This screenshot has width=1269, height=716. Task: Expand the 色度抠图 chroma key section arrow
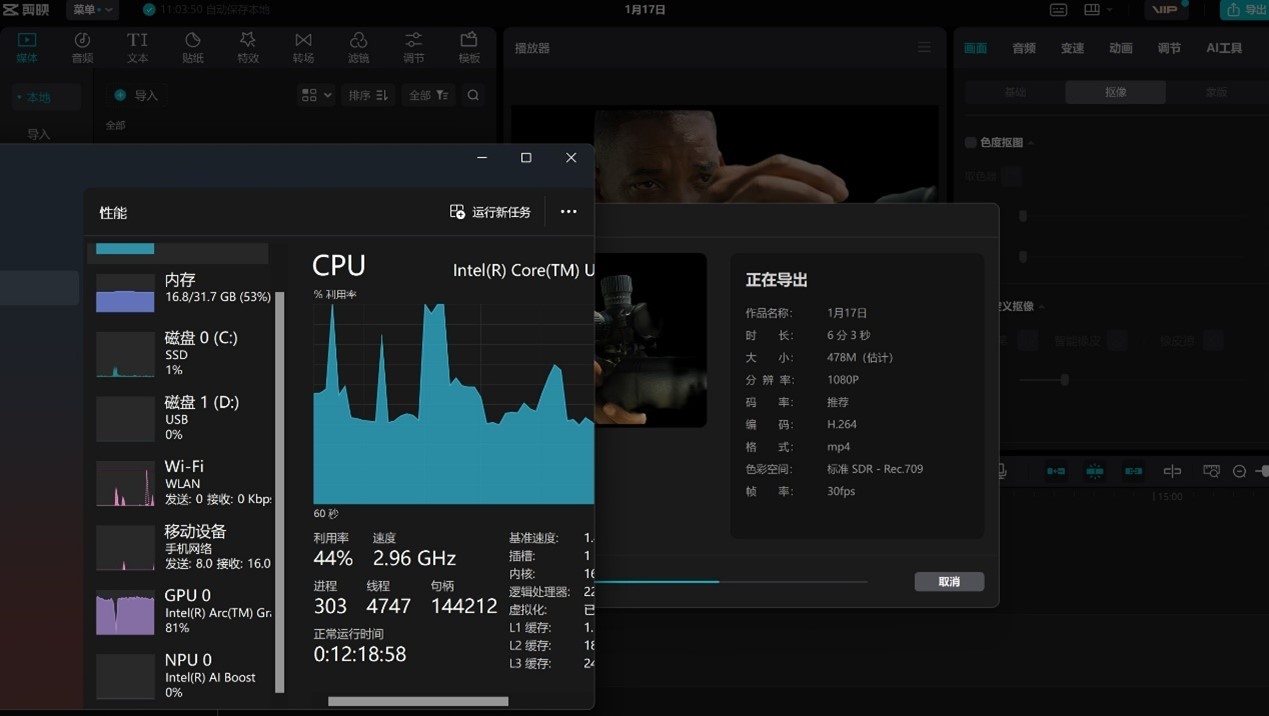point(1031,143)
